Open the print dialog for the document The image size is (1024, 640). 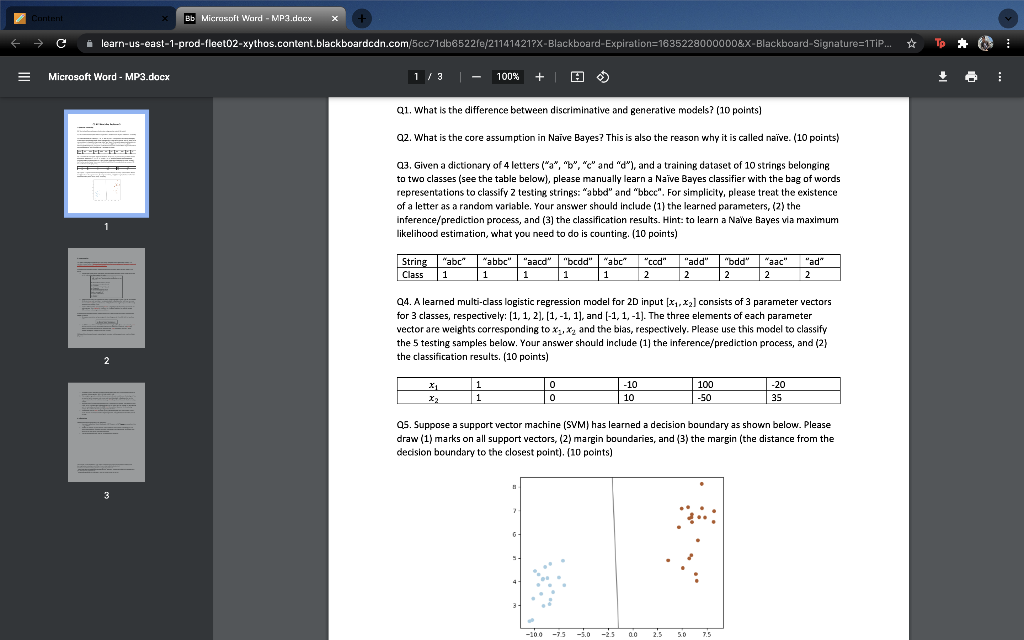point(972,76)
